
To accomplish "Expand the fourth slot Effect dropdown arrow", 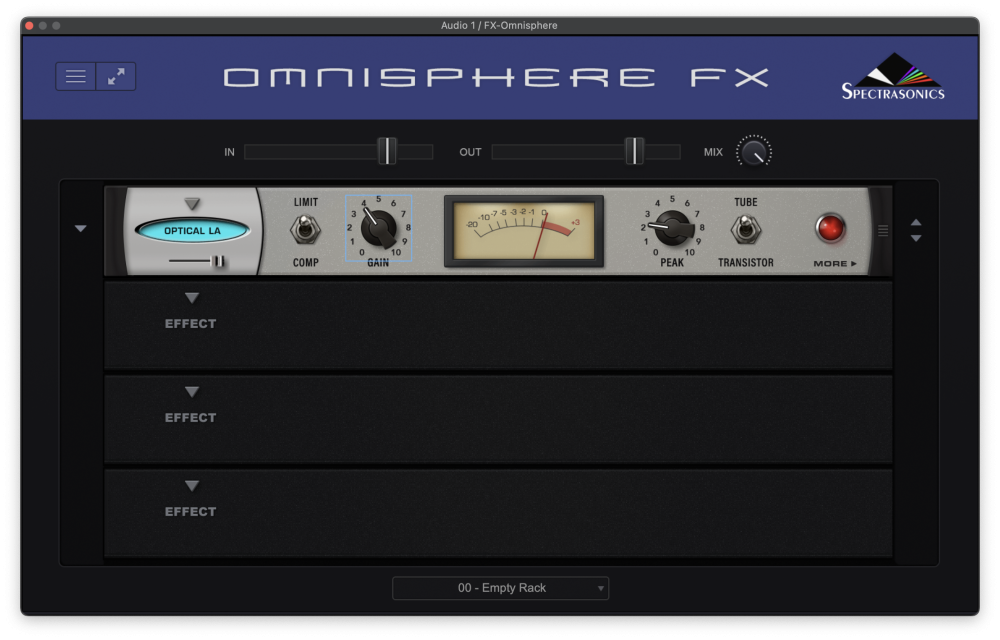I will pyautogui.click(x=191, y=486).
